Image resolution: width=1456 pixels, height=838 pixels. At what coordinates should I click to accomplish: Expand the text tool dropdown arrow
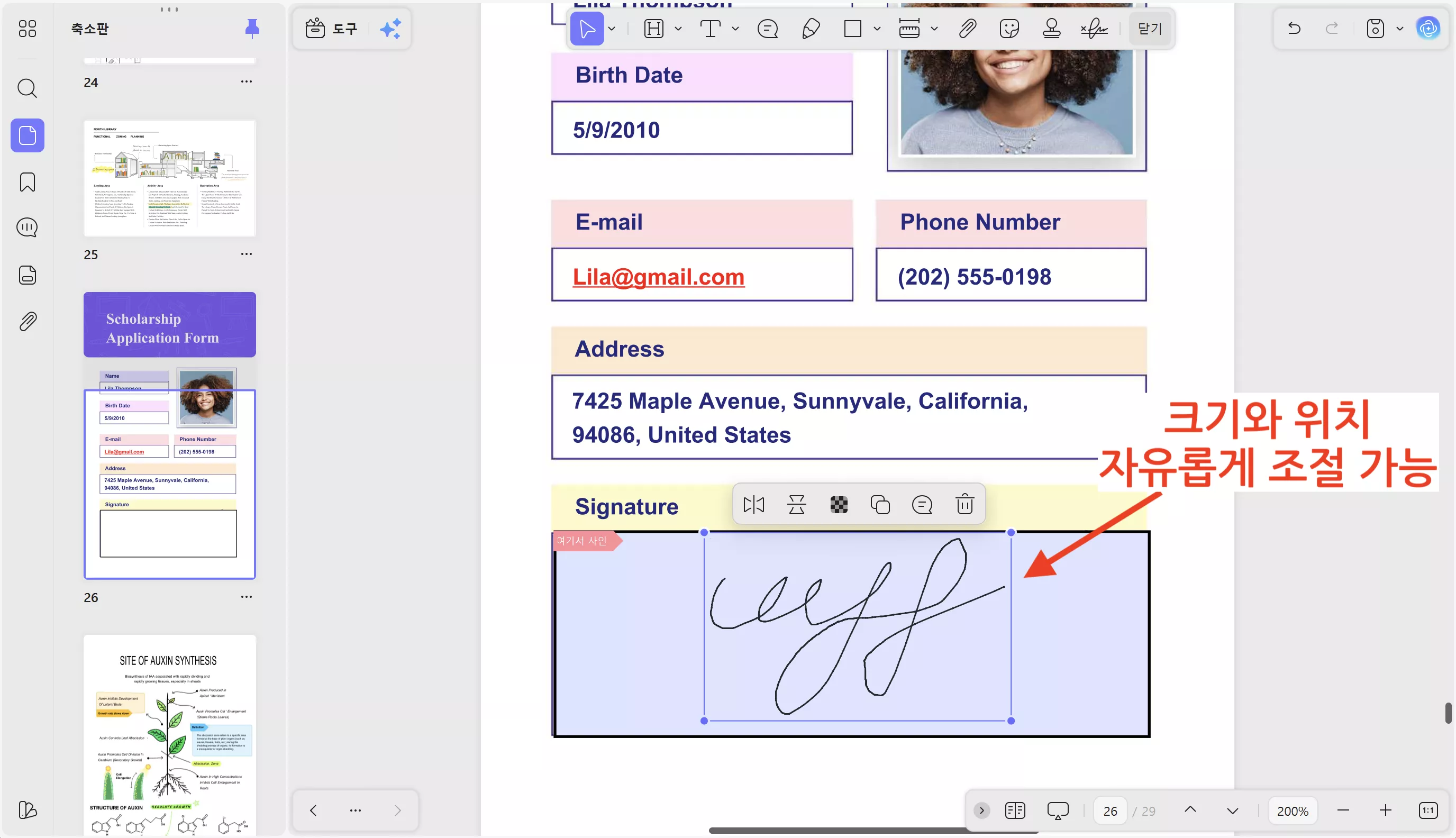click(735, 28)
